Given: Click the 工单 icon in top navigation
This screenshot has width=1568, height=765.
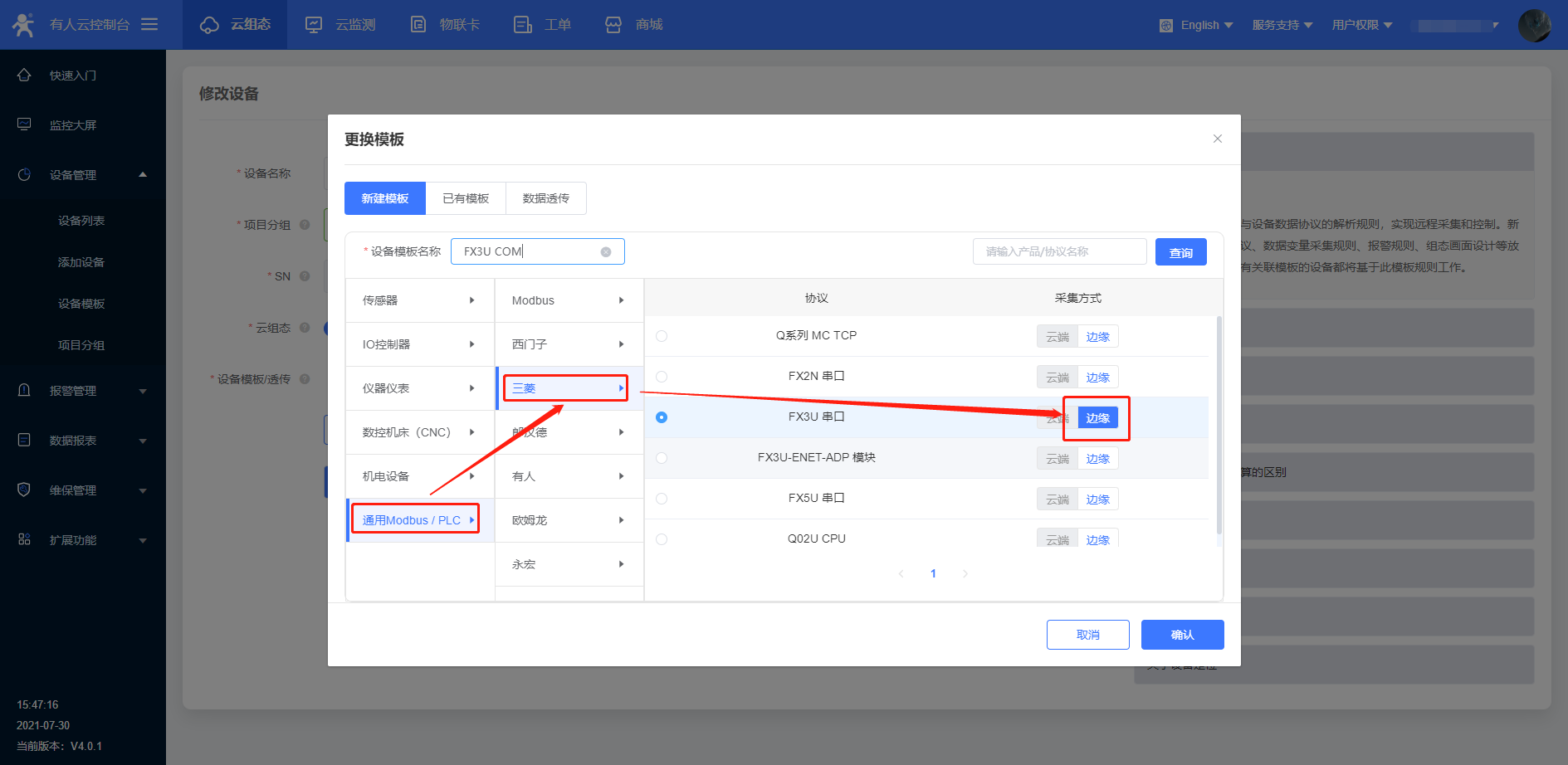Looking at the screenshot, I should (523, 25).
